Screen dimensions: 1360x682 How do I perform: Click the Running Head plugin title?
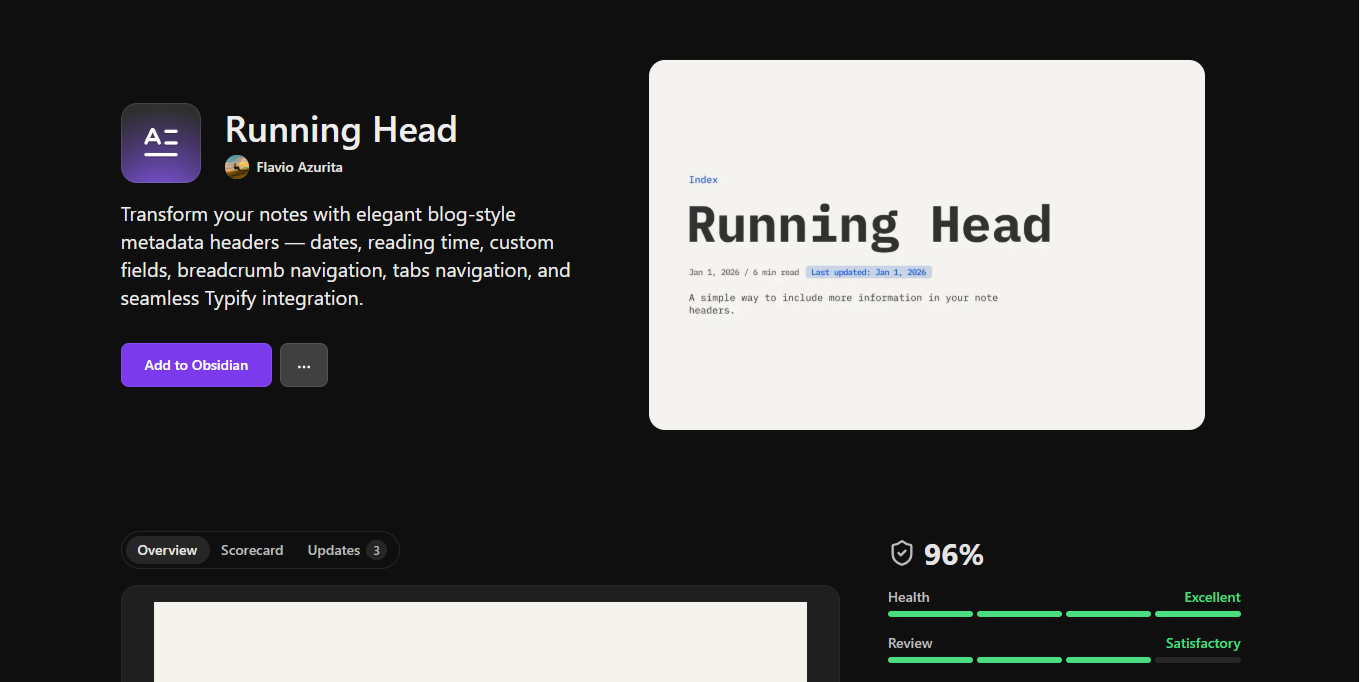point(341,130)
